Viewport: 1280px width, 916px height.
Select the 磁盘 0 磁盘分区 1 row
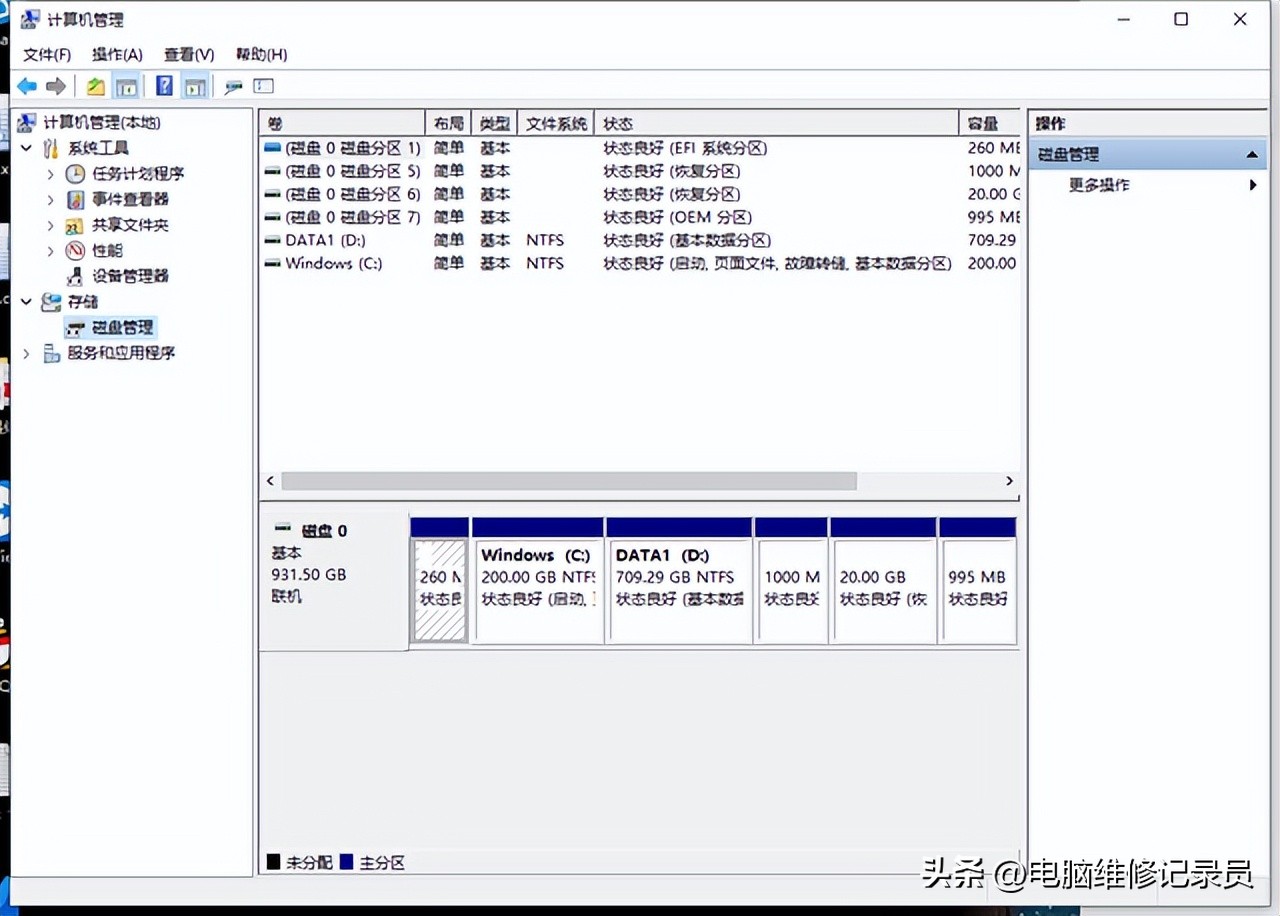point(640,148)
